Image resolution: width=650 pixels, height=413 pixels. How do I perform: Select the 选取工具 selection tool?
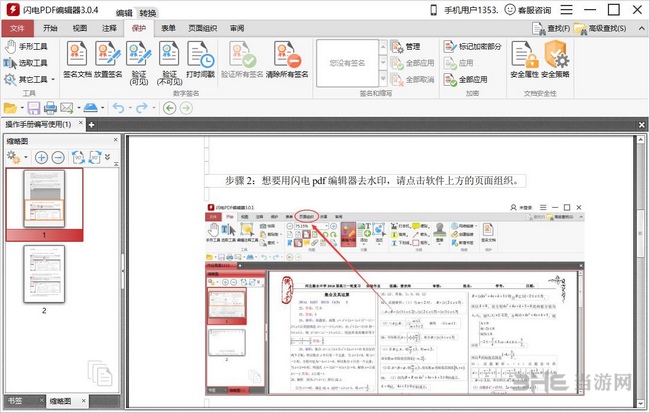[26, 63]
